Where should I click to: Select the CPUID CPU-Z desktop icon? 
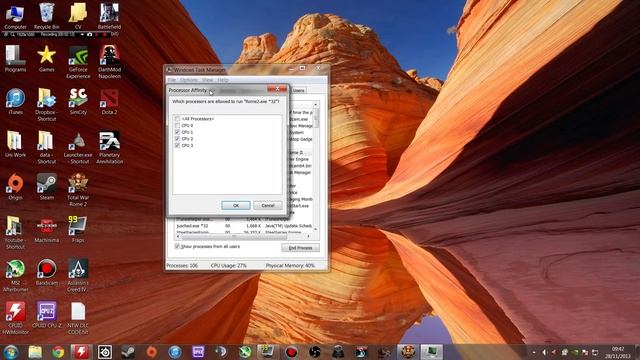click(47, 315)
